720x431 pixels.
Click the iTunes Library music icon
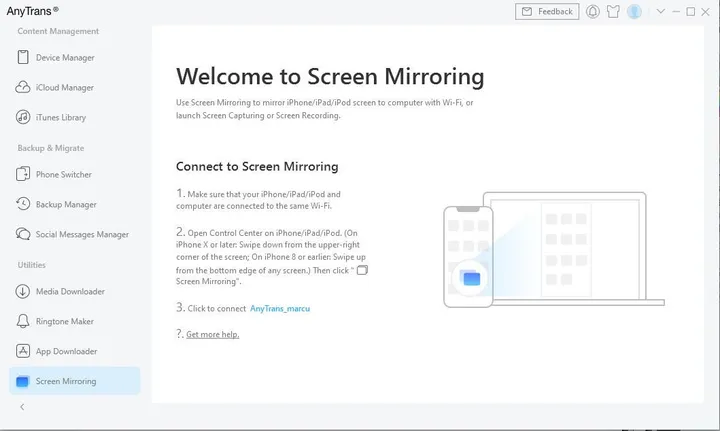pos(23,117)
